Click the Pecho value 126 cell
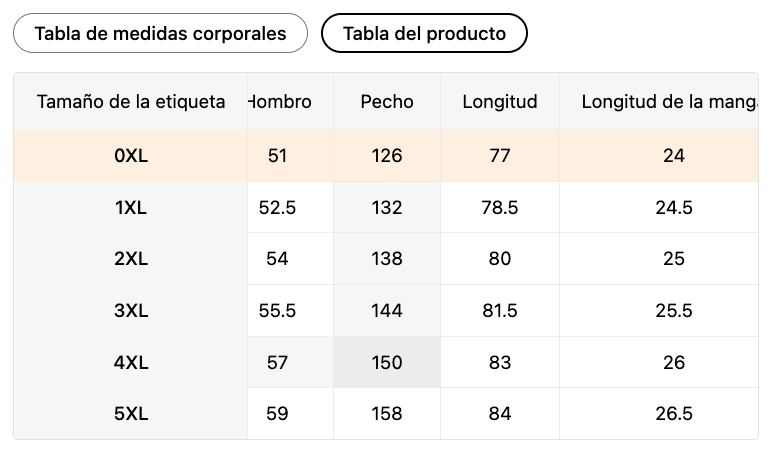The height and width of the screenshot is (450, 780). (387, 155)
